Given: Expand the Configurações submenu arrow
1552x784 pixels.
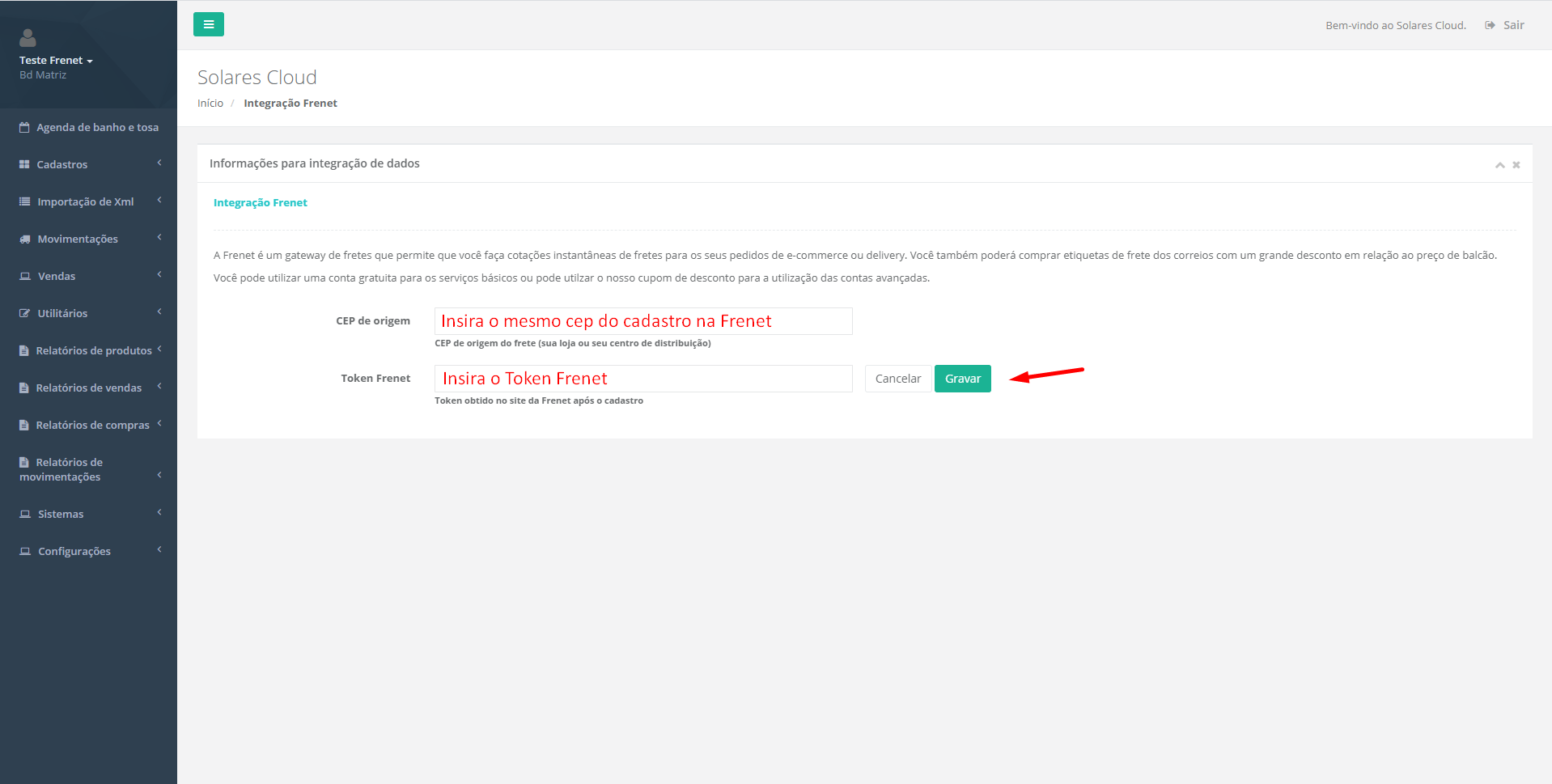Looking at the screenshot, I should click(x=159, y=550).
